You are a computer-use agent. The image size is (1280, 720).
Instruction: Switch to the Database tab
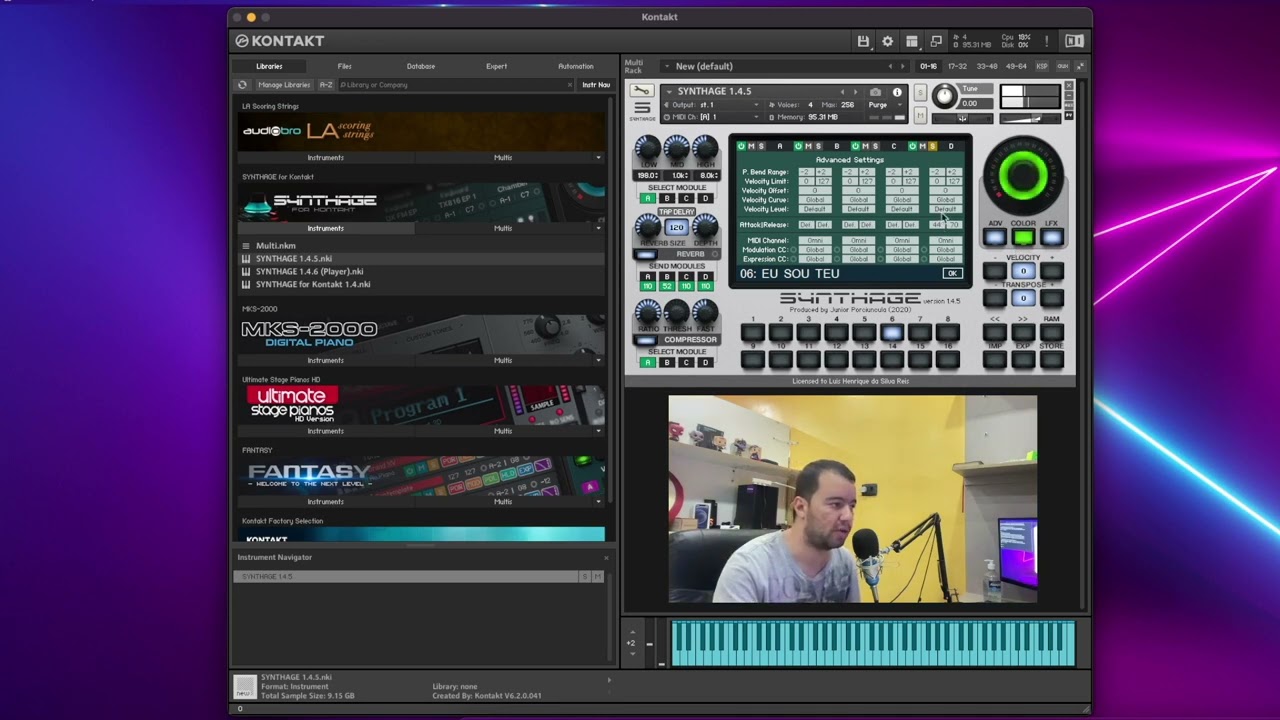(421, 66)
